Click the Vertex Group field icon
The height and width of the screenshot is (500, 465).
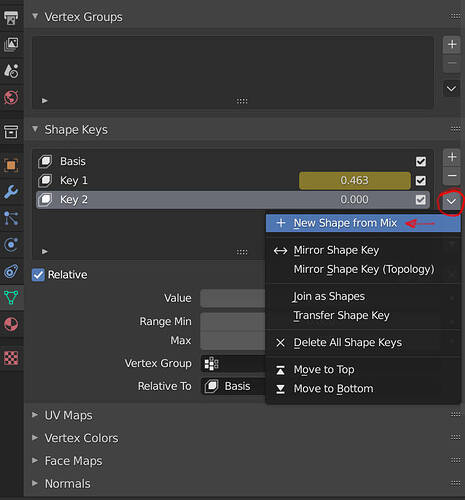(x=211, y=364)
